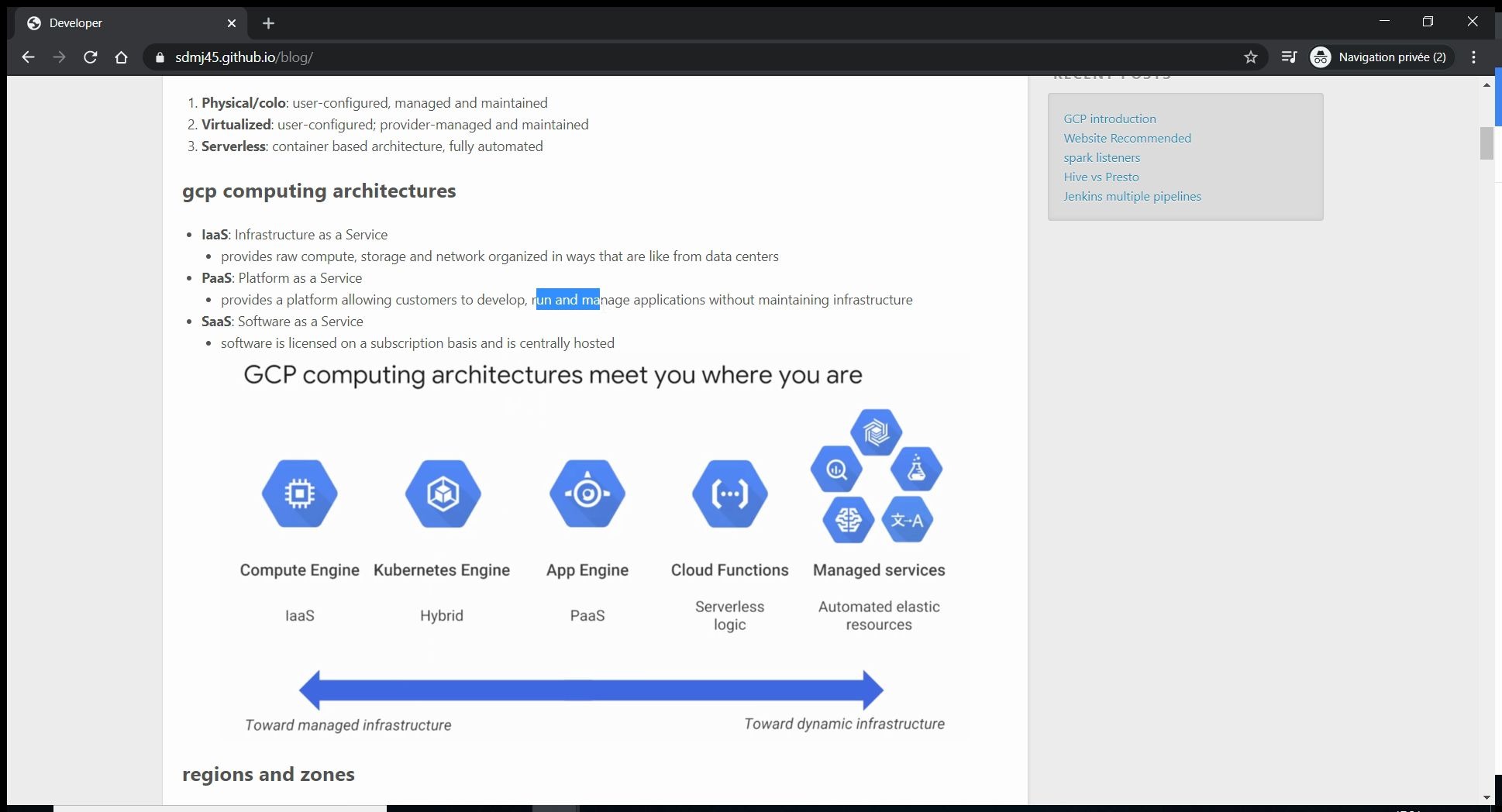This screenshot has width=1502, height=812.
Task: Open a new tab with the plus button
Action: [x=268, y=23]
